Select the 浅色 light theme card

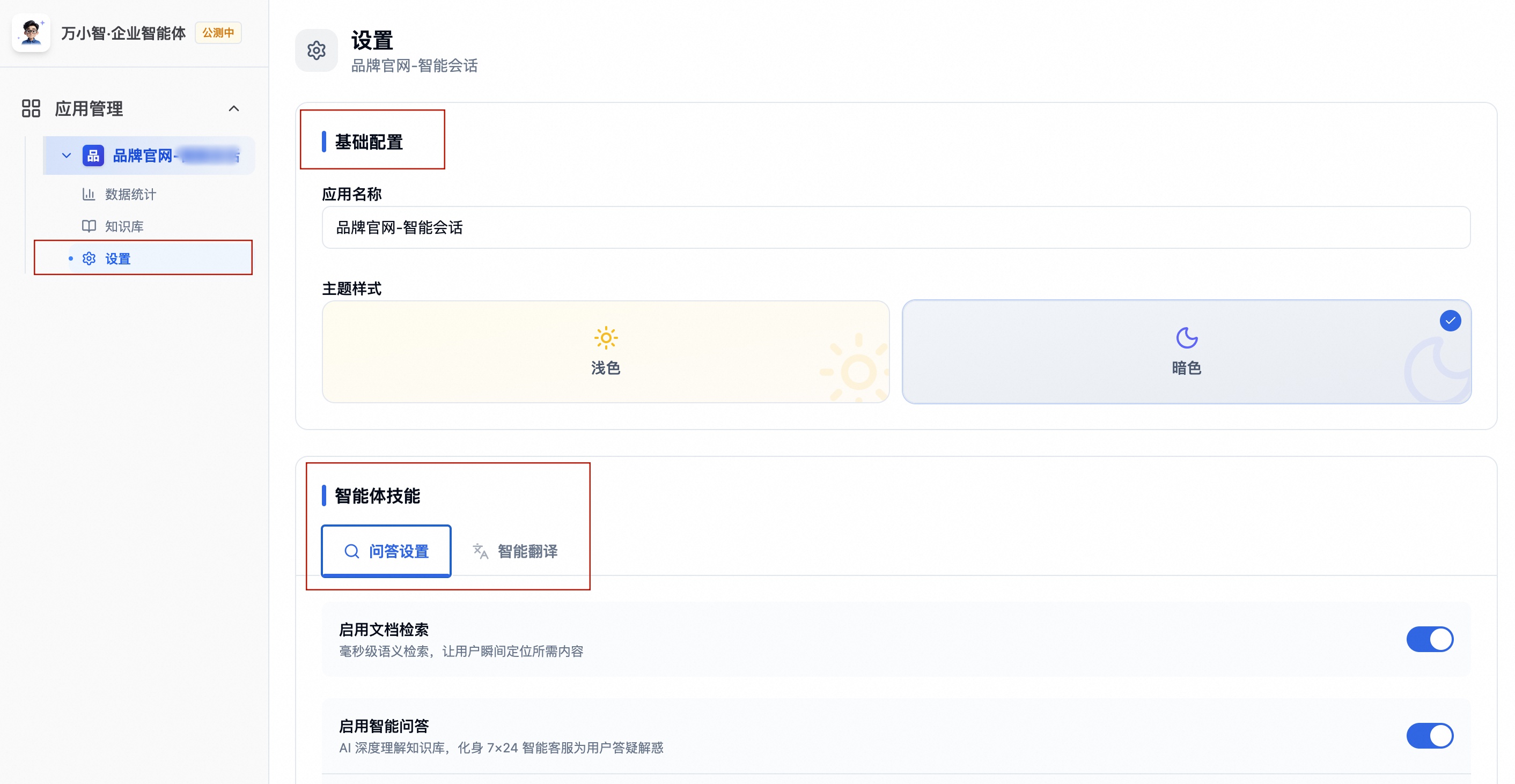click(x=606, y=351)
